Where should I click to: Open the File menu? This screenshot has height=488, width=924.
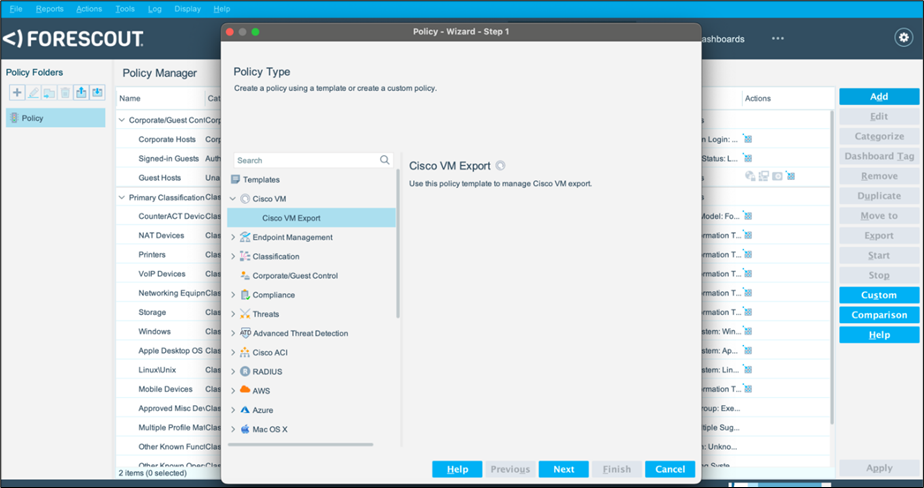(16, 9)
